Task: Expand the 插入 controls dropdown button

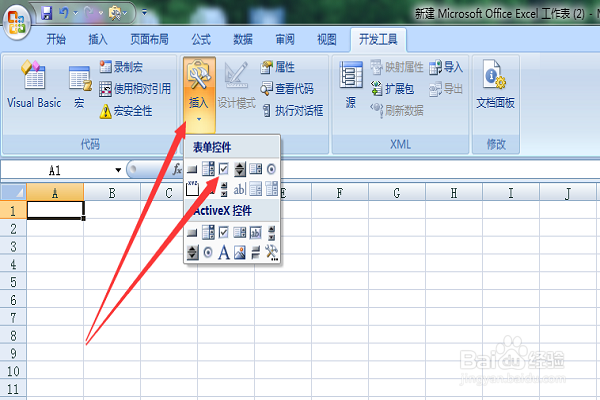Action: [199, 94]
